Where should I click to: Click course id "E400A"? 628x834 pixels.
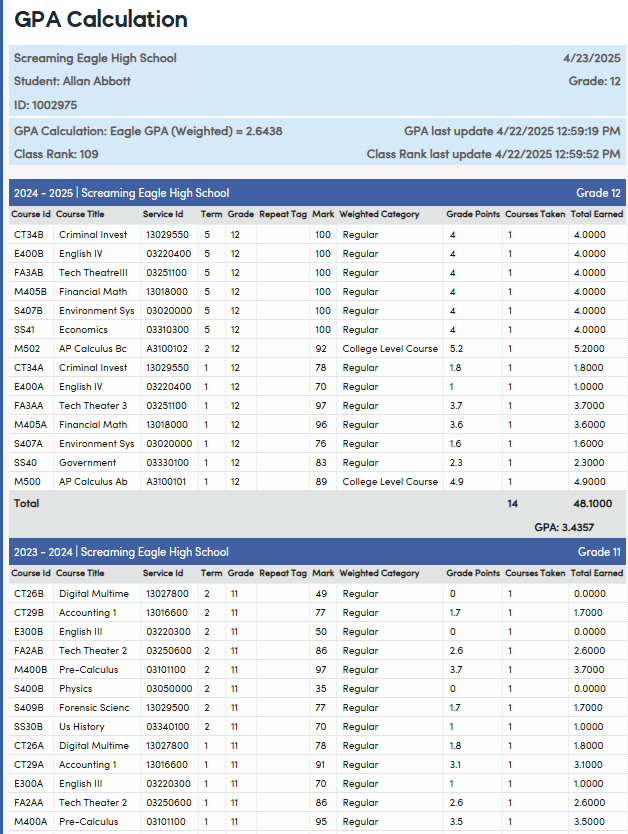29,387
